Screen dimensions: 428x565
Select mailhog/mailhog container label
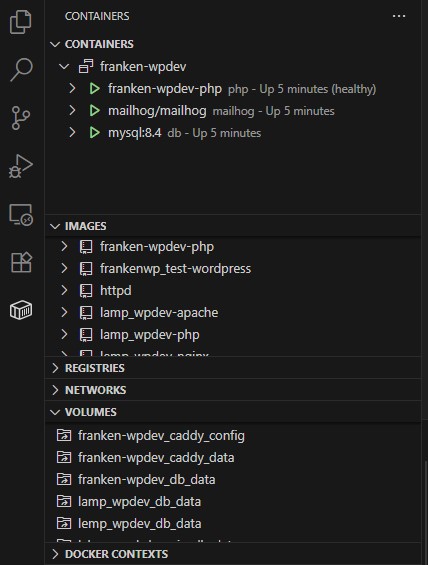click(x=157, y=111)
